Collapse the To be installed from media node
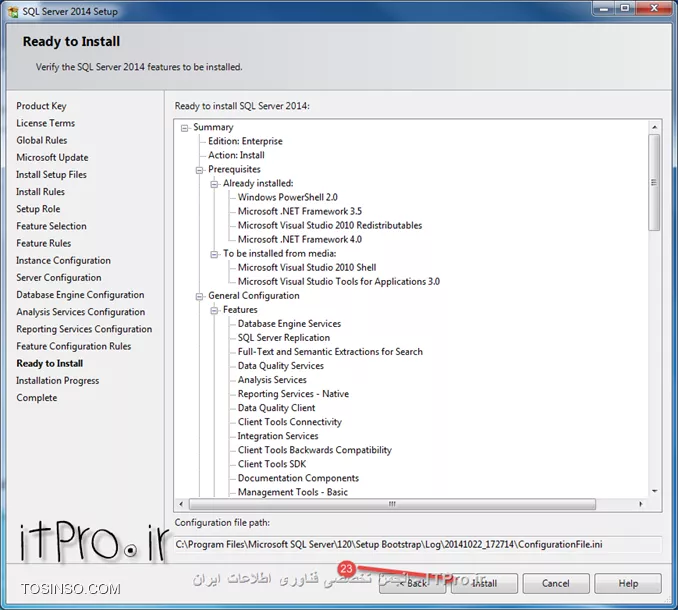The image size is (678, 610). [x=214, y=254]
